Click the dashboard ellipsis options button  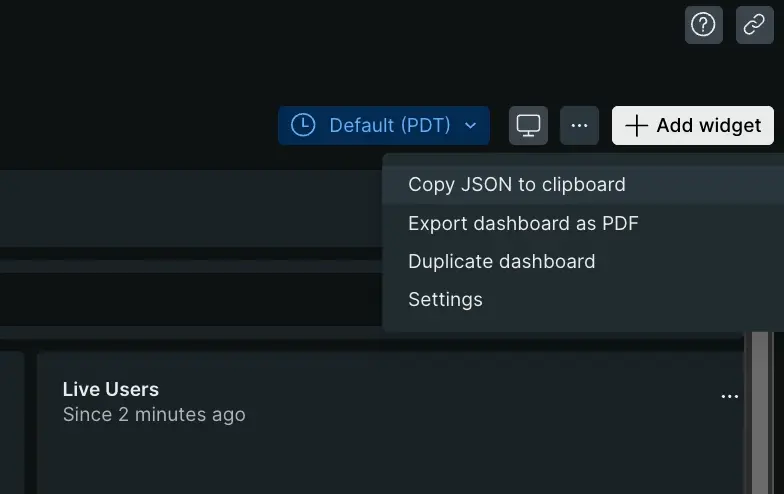[x=579, y=126]
